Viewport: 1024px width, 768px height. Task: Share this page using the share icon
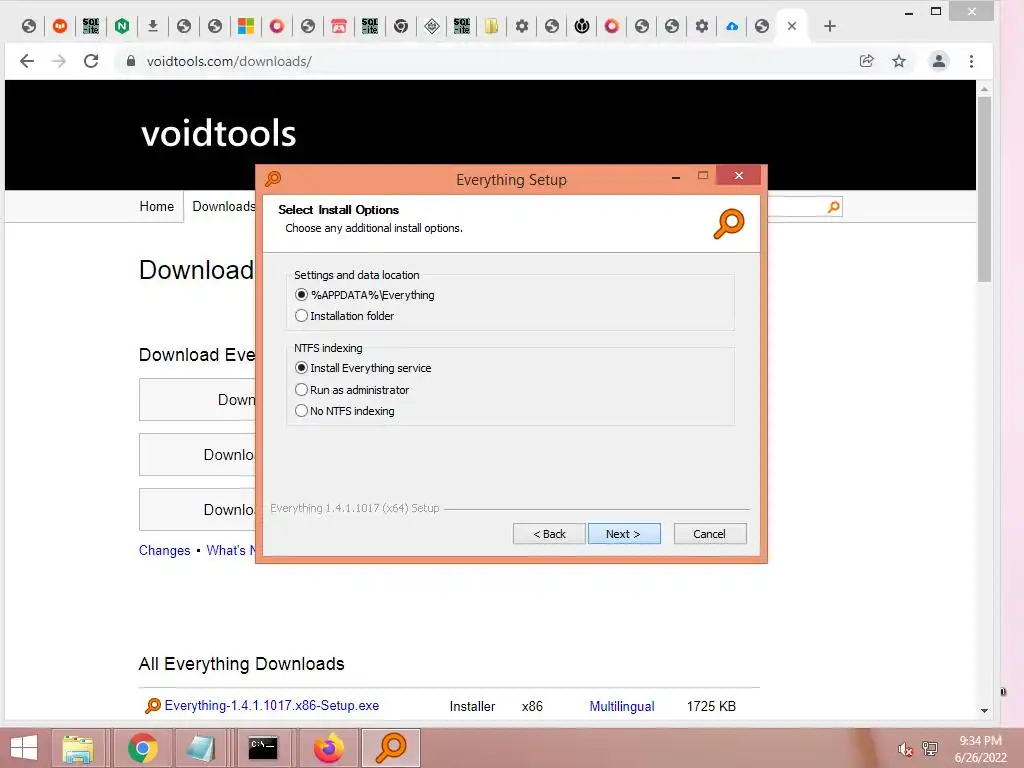click(x=866, y=61)
